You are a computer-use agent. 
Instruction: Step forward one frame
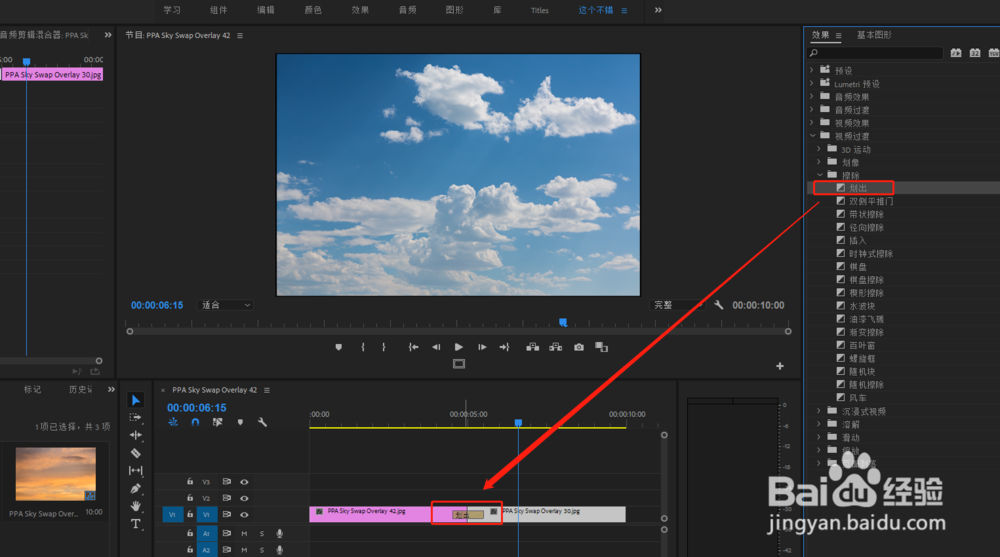point(482,347)
